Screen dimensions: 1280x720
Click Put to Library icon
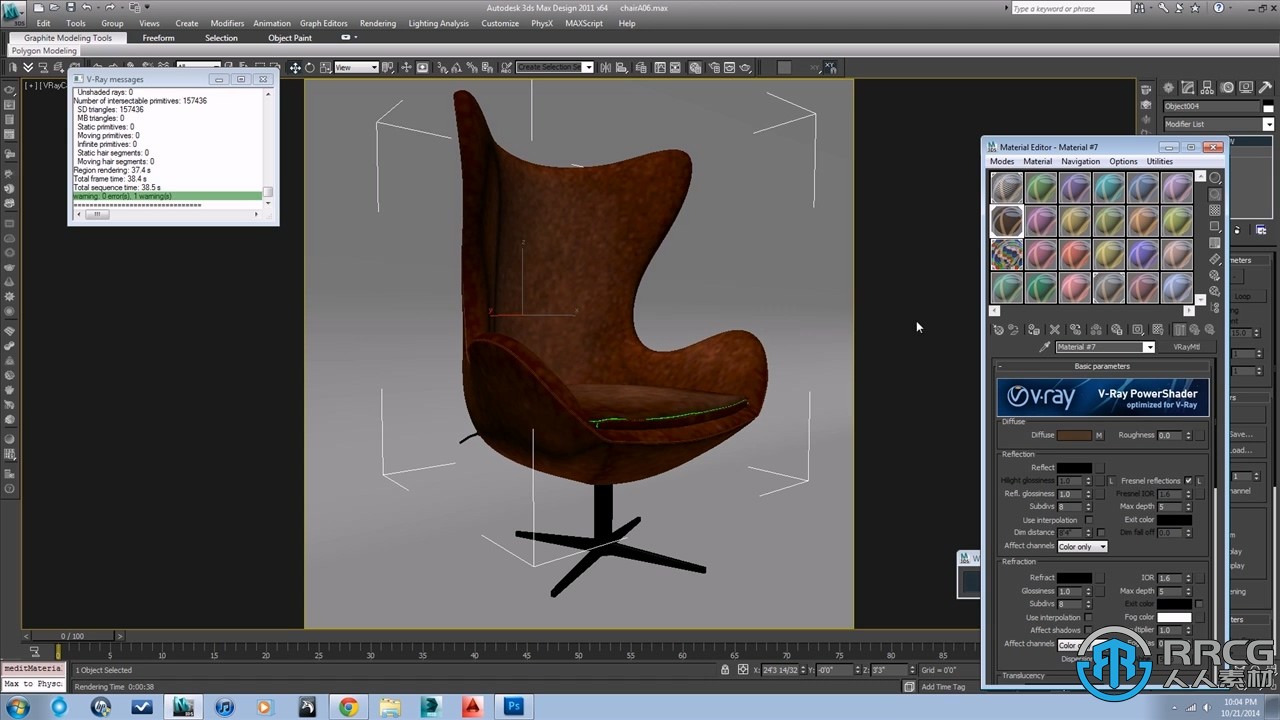click(1116, 330)
